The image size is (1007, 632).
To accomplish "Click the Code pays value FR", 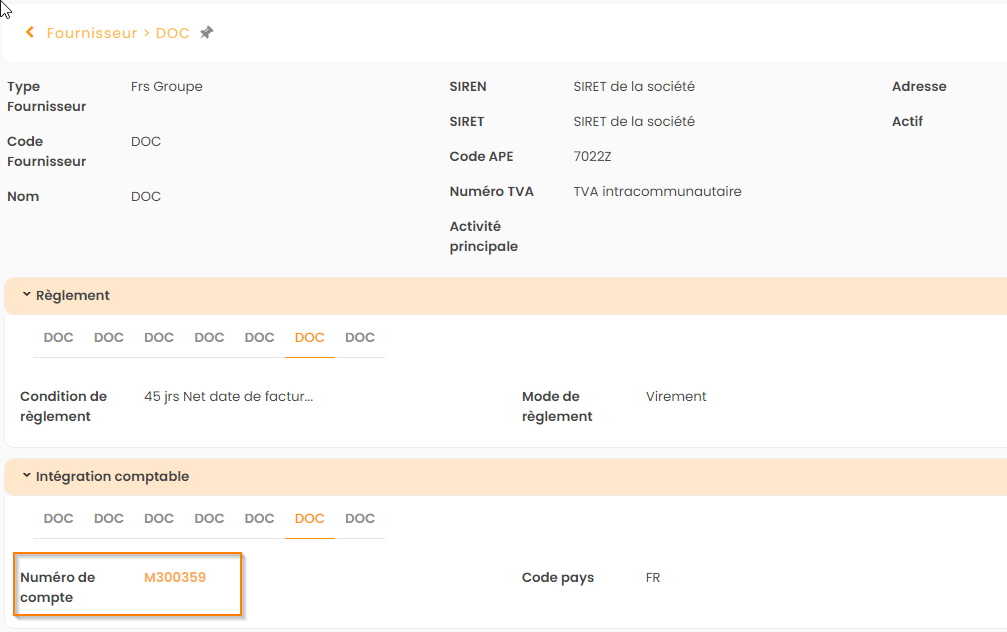I will tap(653, 577).
